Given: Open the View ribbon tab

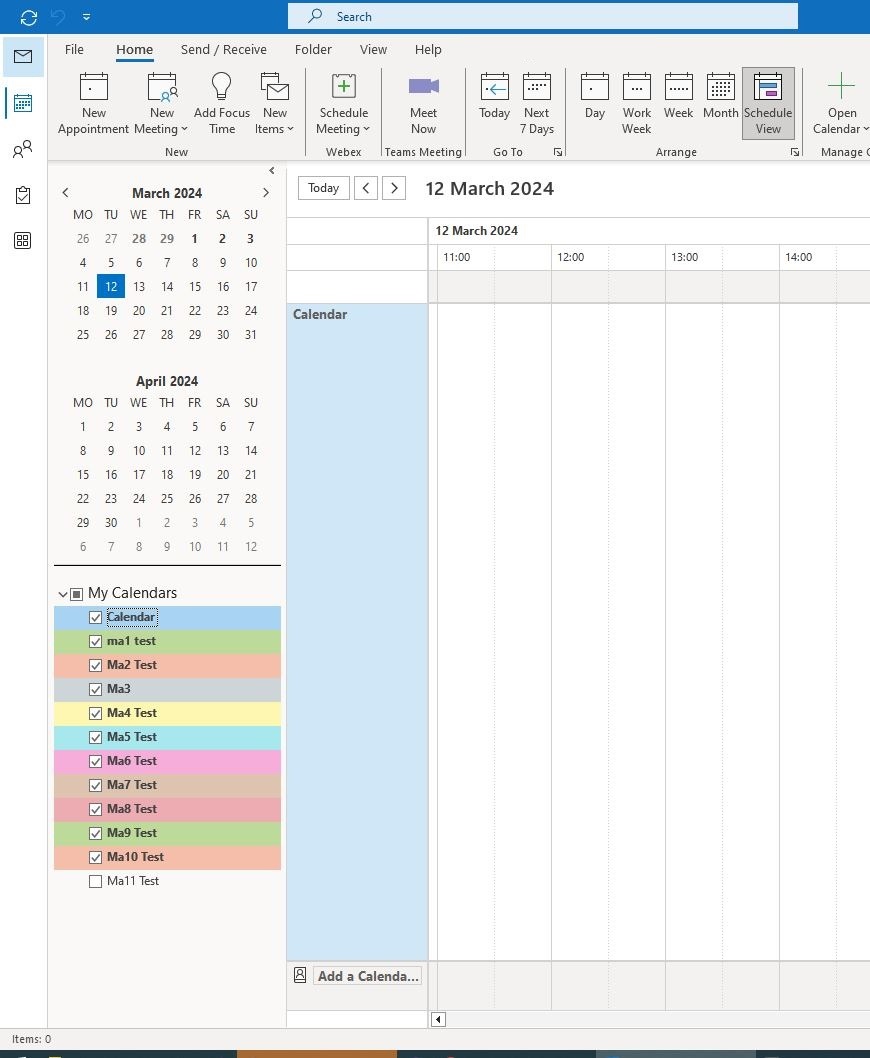Looking at the screenshot, I should tap(373, 49).
